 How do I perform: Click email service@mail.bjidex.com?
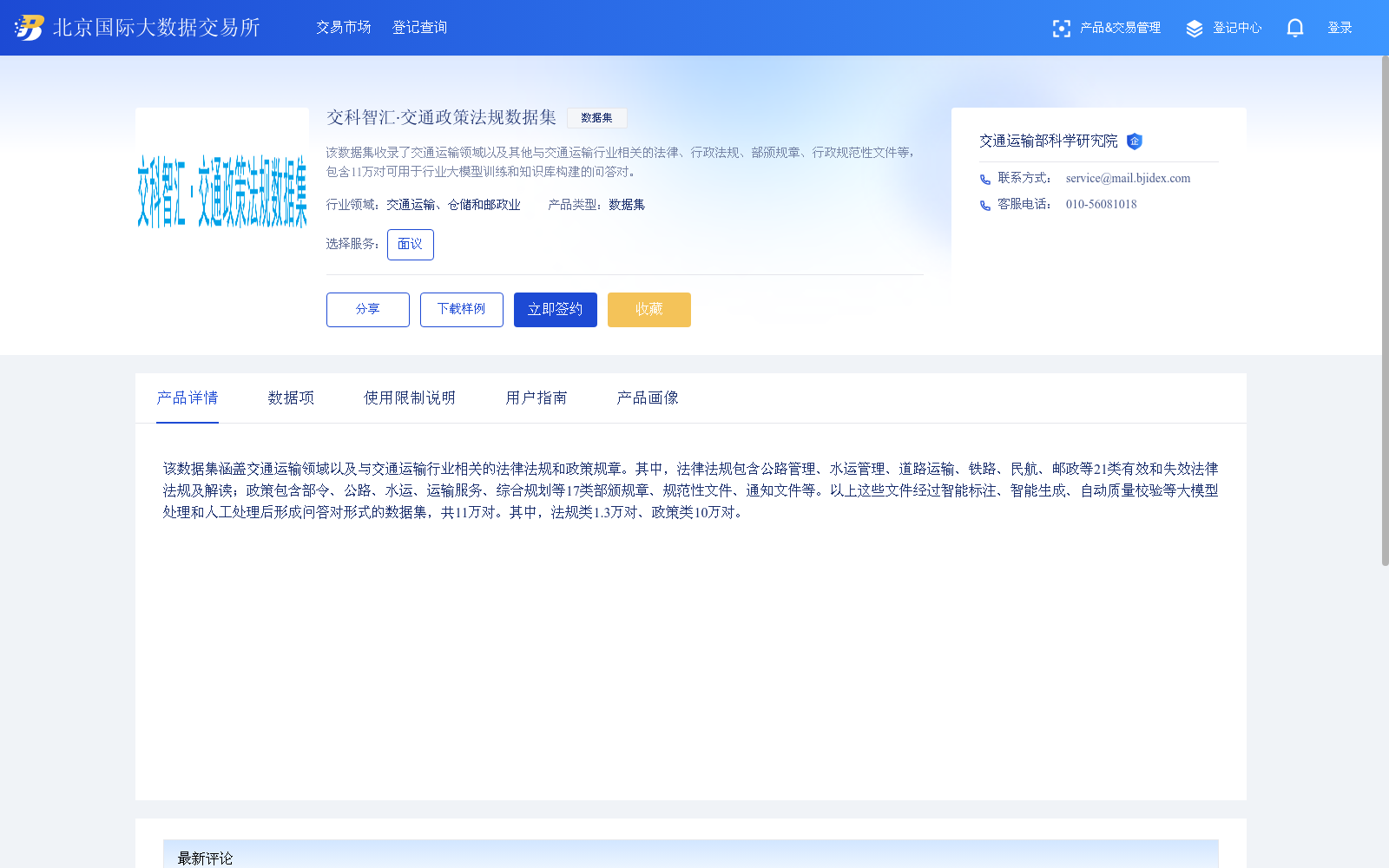tap(1129, 179)
